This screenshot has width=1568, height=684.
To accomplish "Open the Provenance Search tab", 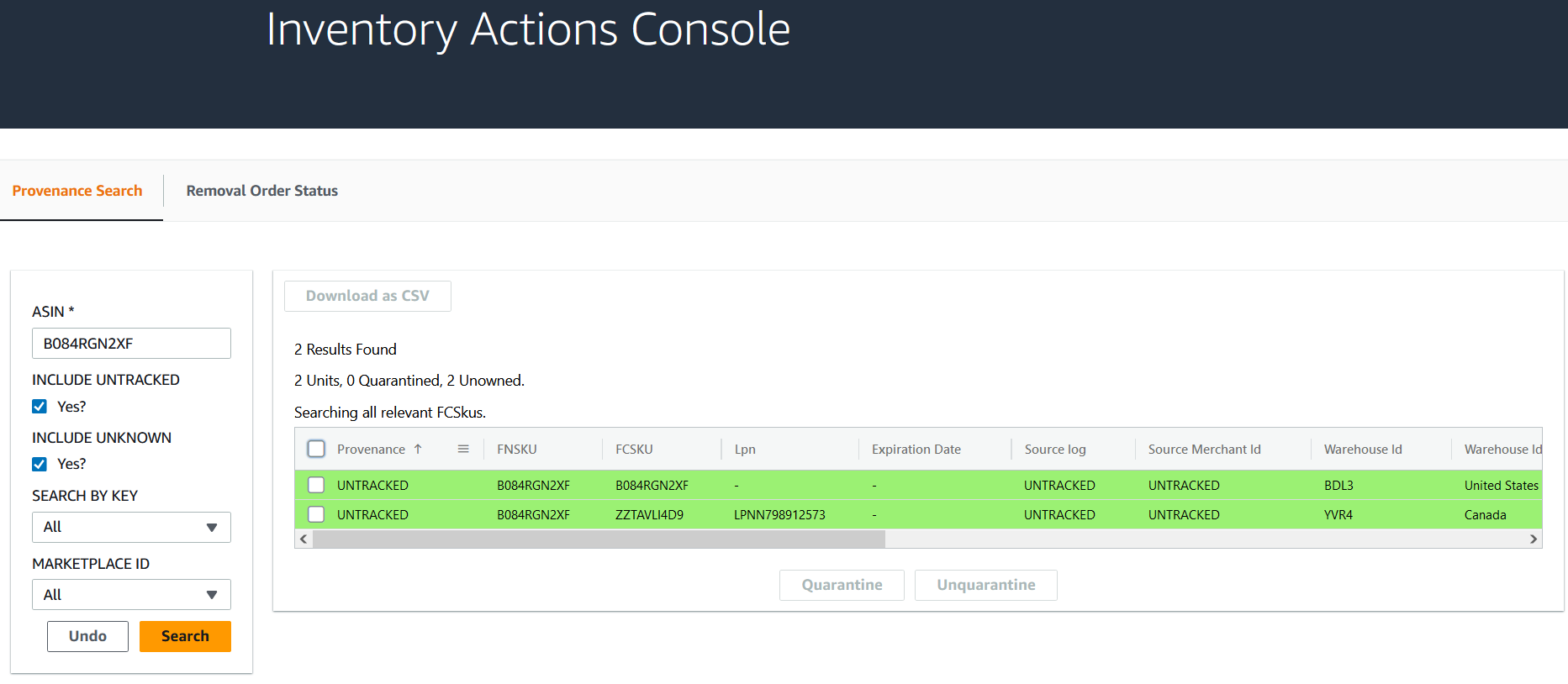I will coord(77,191).
